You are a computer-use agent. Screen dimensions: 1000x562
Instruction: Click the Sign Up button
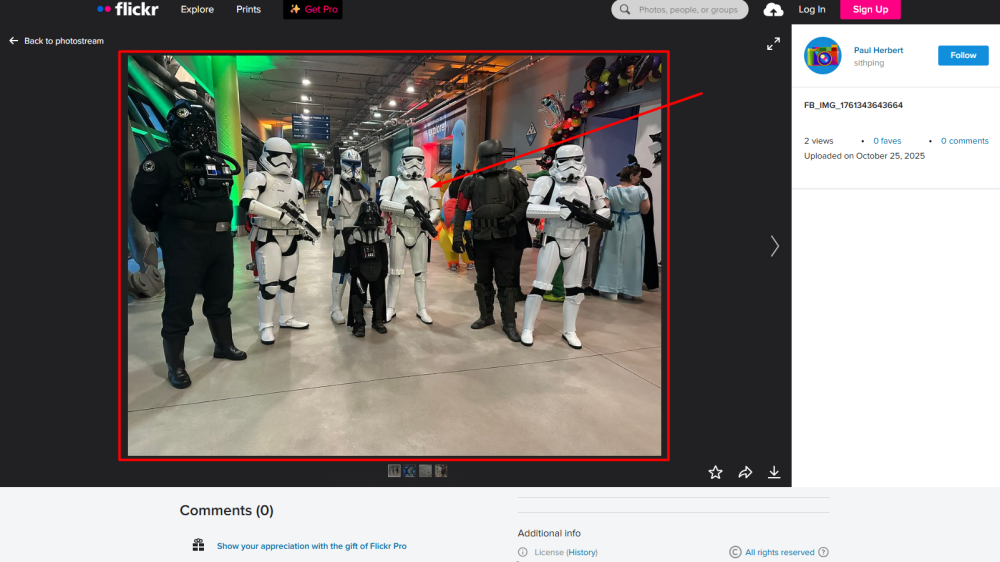870,10
